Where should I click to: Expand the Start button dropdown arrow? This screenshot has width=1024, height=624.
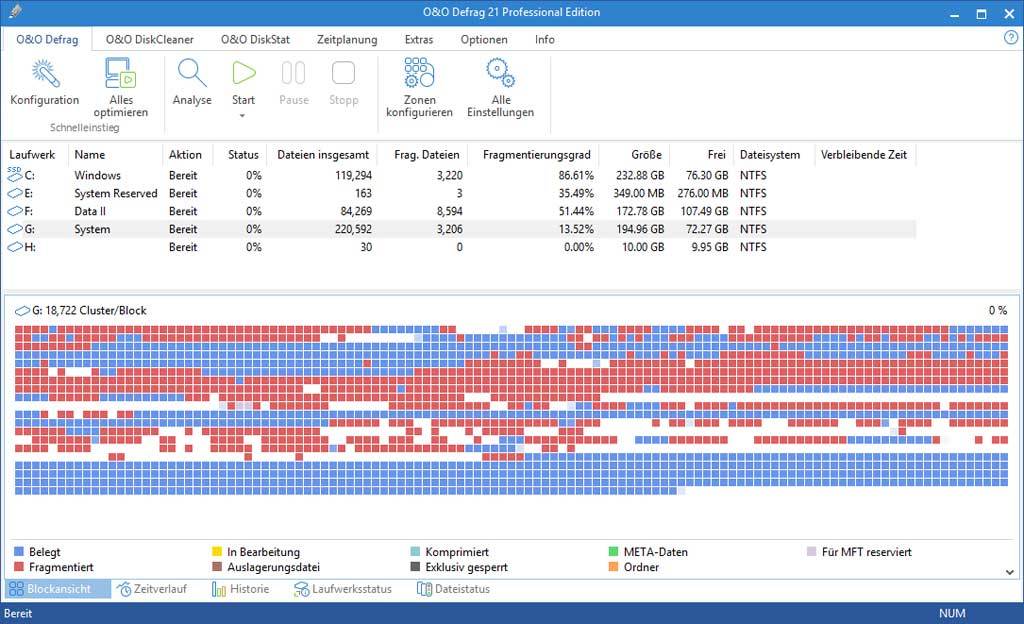[242, 116]
